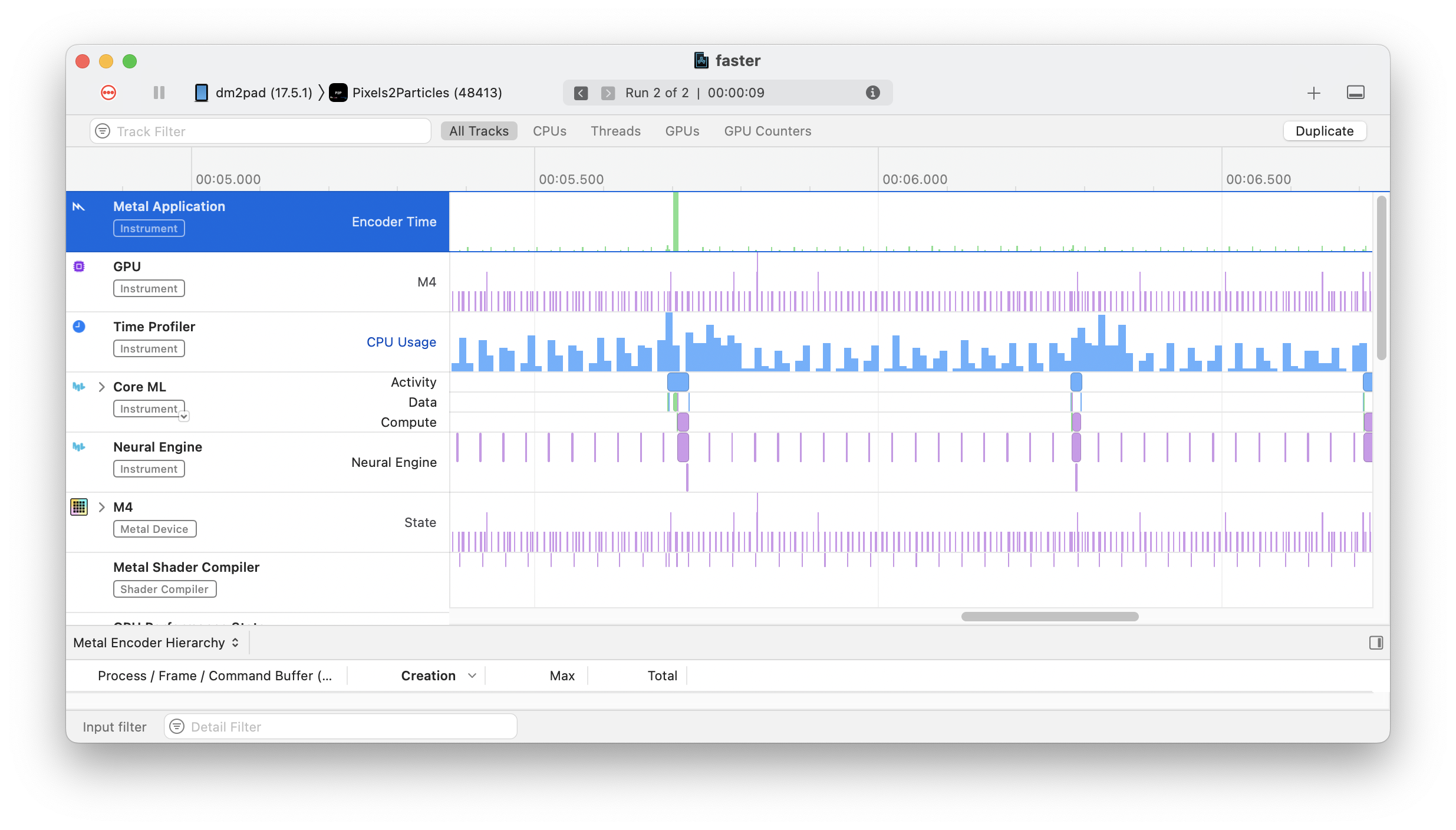Select the Threads track filter tab

pyautogui.click(x=615, y=131)
